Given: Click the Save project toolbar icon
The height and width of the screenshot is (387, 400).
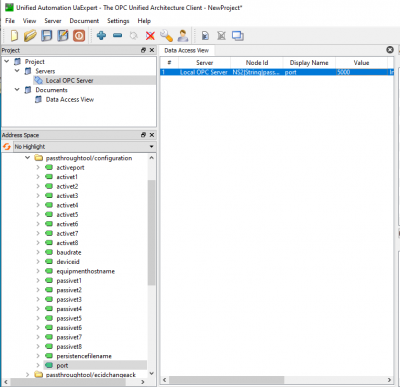Looking at the screenshot, I should (x=47, y=36).
